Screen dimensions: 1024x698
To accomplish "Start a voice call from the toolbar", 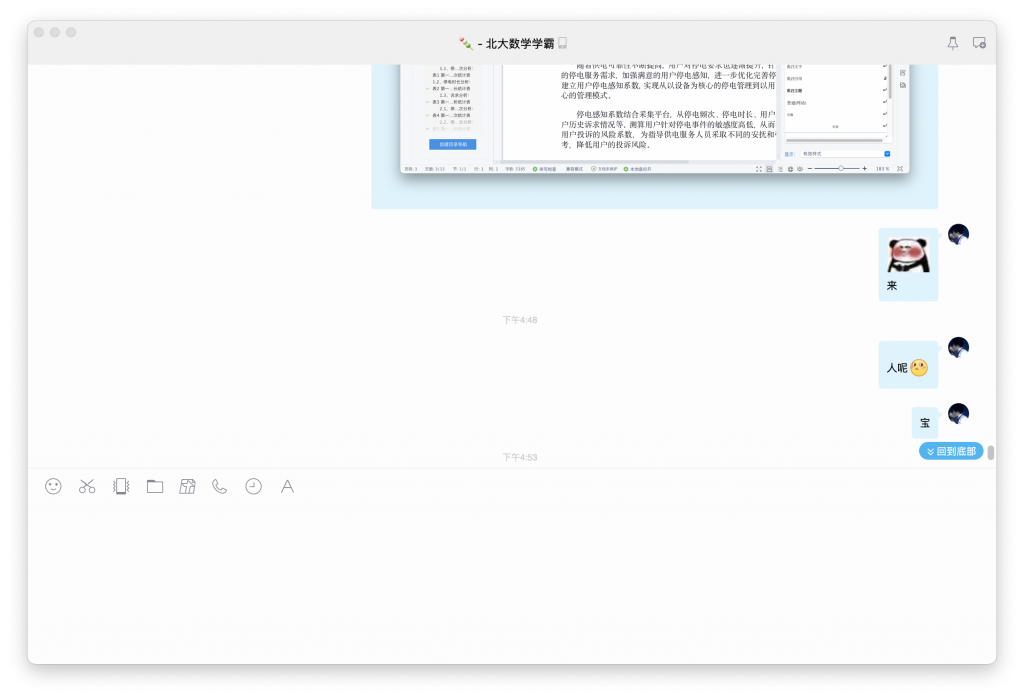I will (220, 486).
